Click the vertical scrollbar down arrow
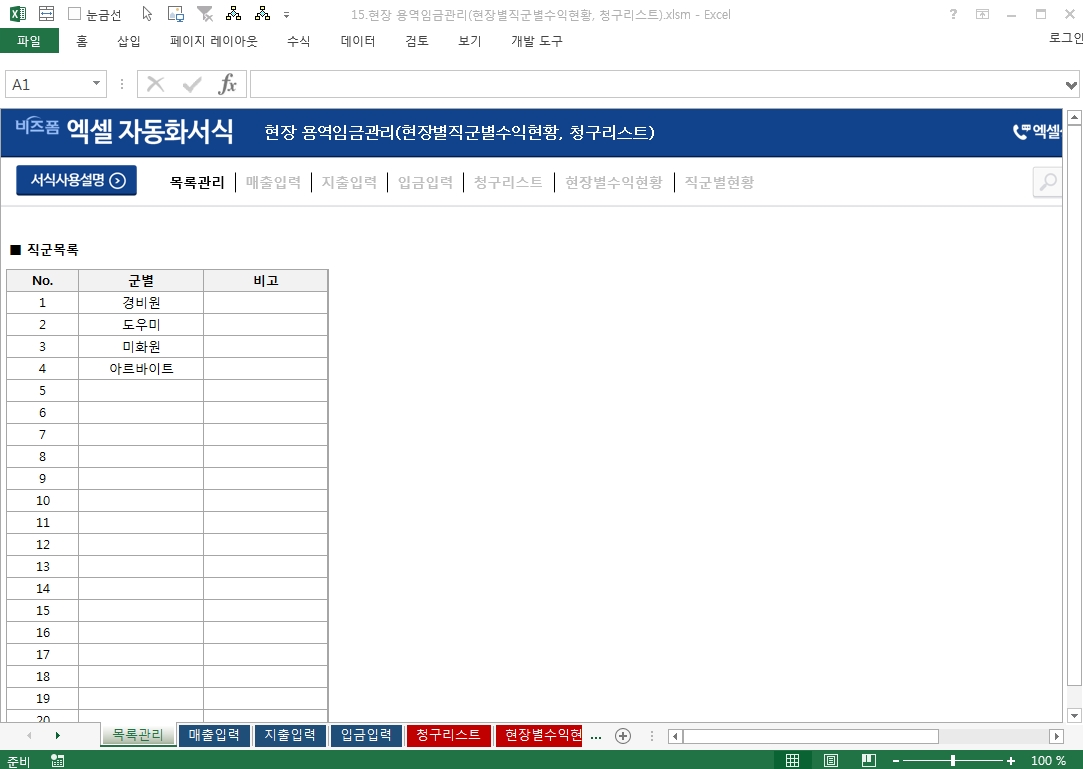This screenshot has width=1083, height=769. tap(1073, 716)
